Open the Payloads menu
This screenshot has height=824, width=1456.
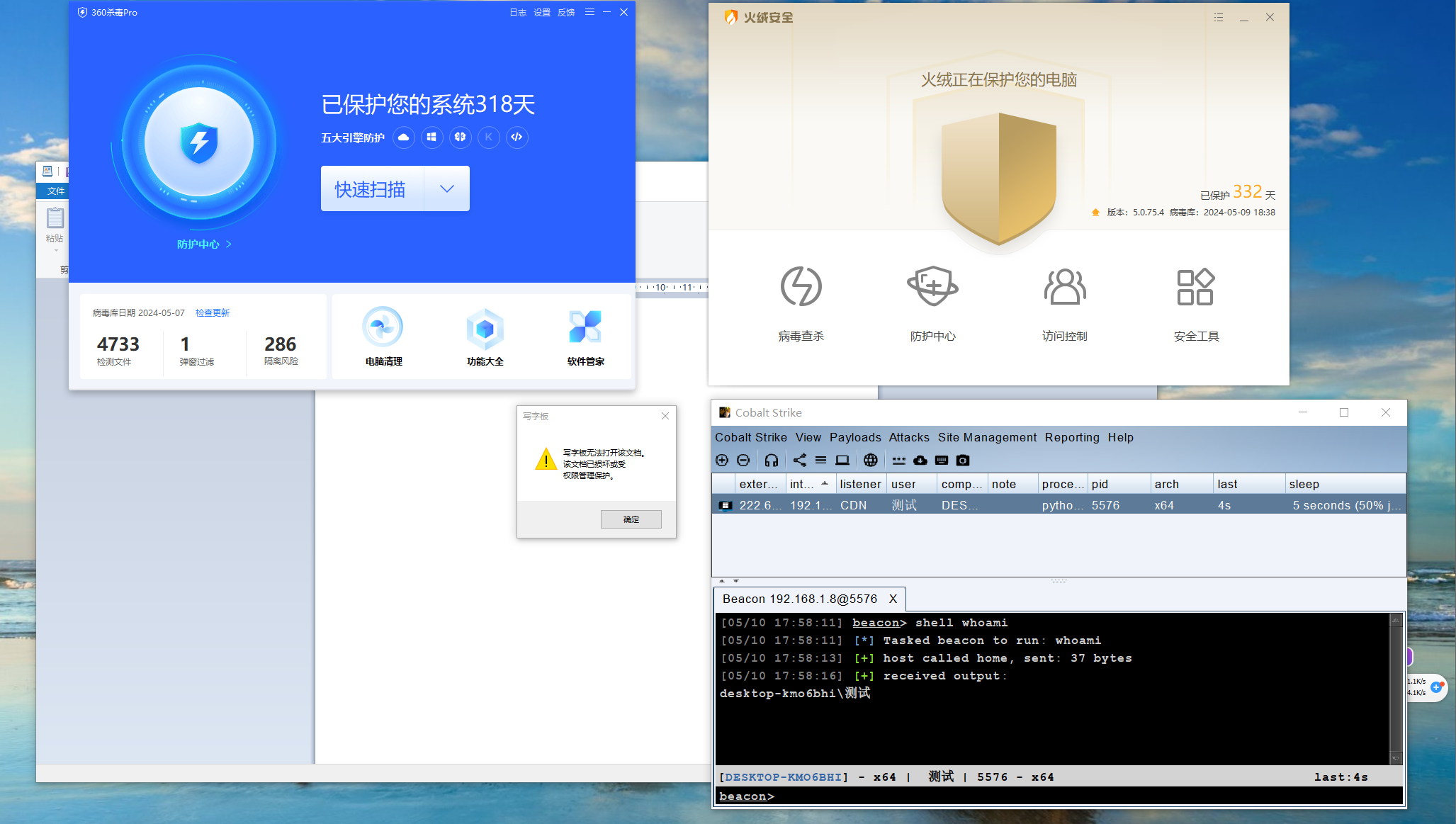855,437
